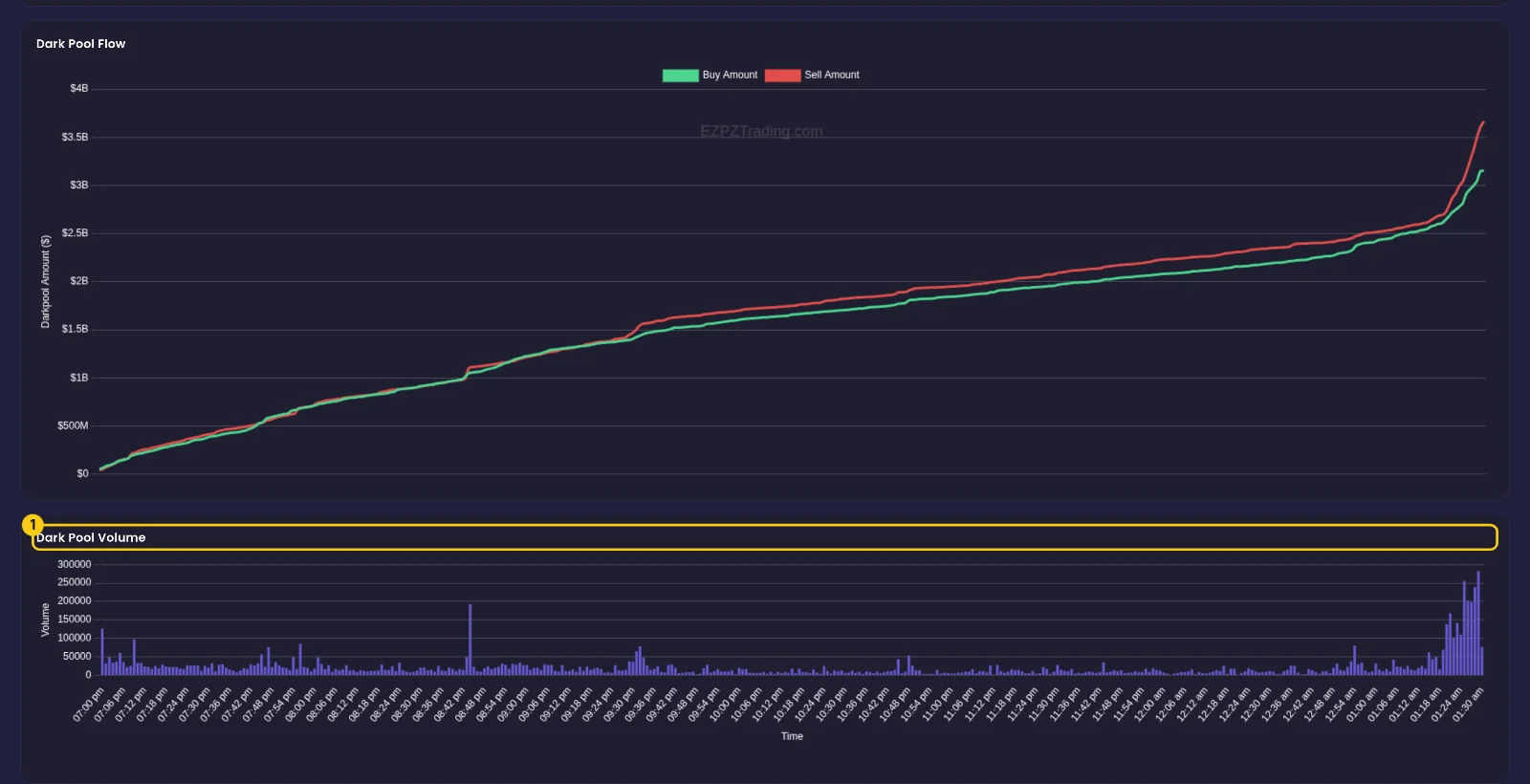Image resolution: width=1530 pixels, height=784 pixels.
Task: Click the 250000 volume axis label
Action: click(75, 582)
